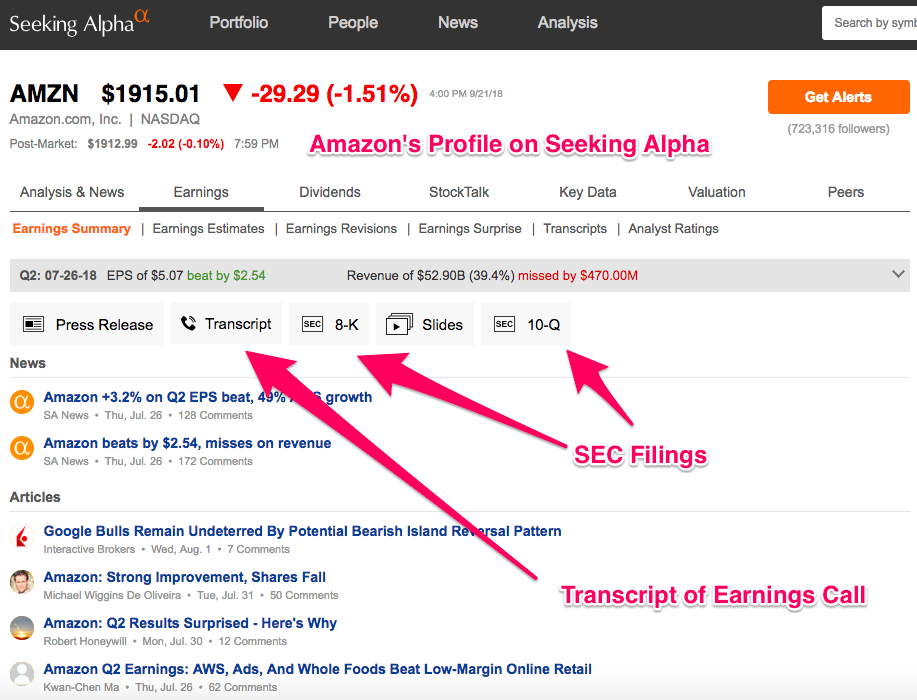This screenshot has width=917, height=700.
Task: Click 'Revenue of $52.90B' missed text
Action: tap(492, 275)
